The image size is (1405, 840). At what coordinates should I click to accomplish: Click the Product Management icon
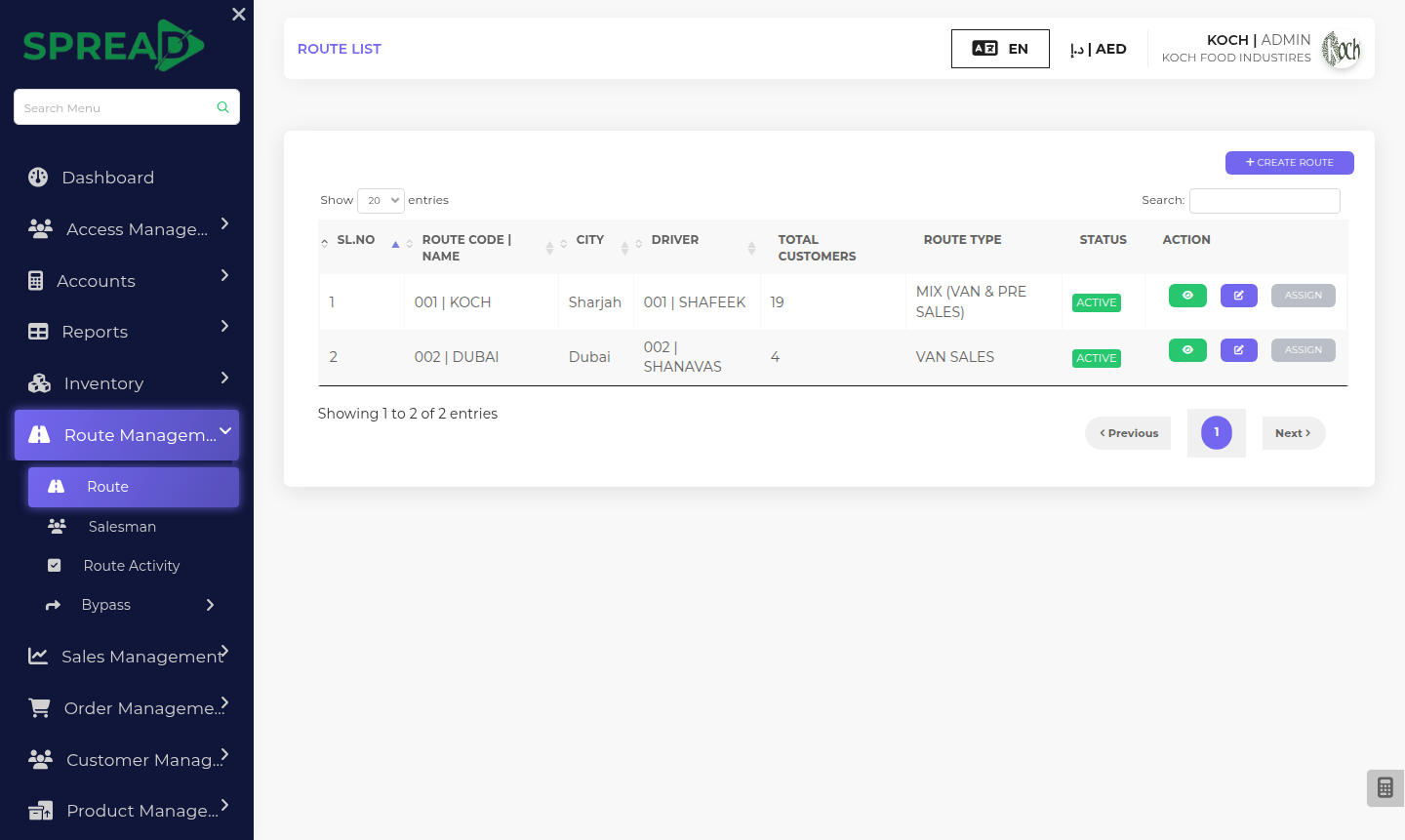point(40,810)
